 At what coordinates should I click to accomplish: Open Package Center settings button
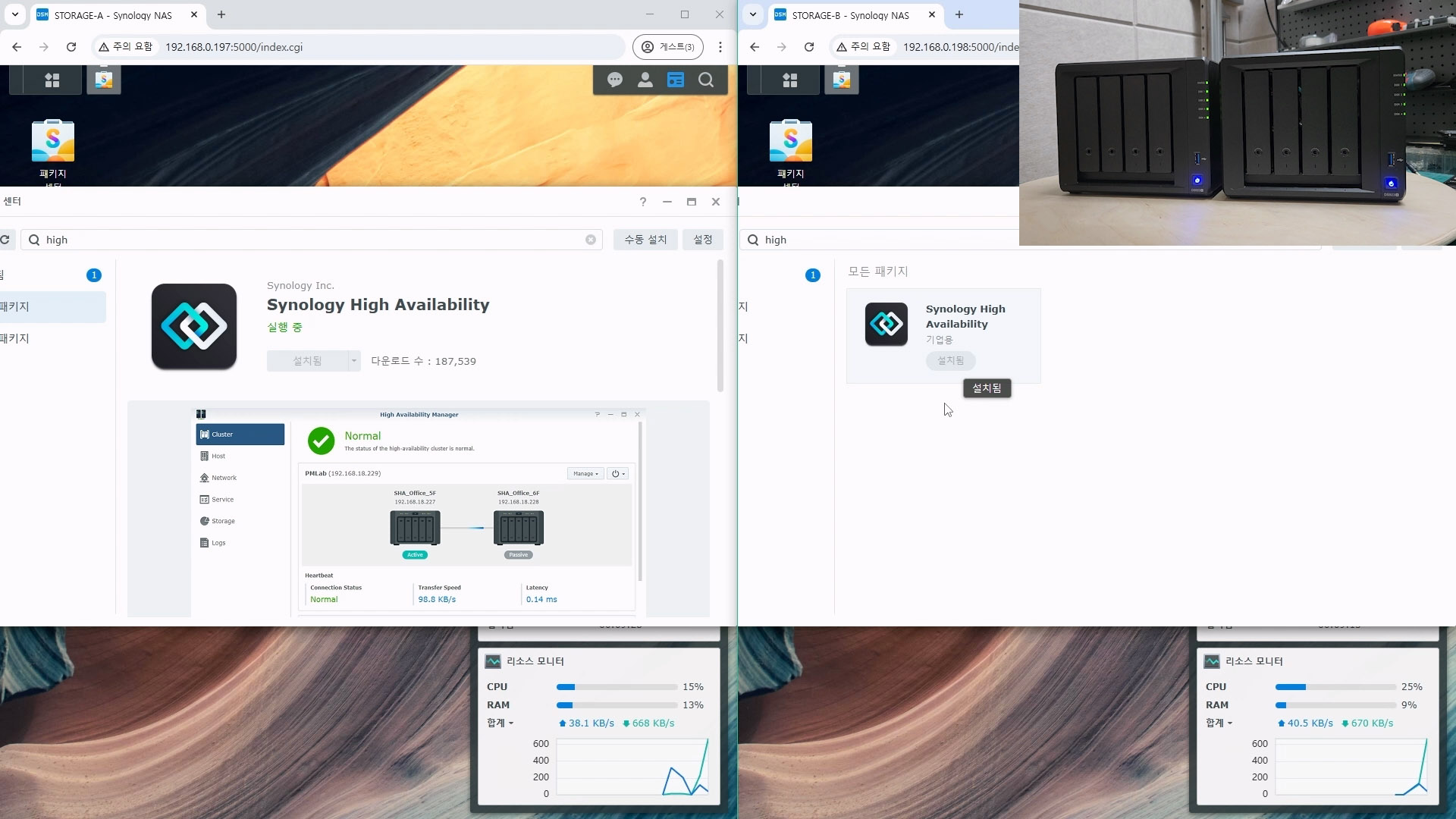click(703, 240)
